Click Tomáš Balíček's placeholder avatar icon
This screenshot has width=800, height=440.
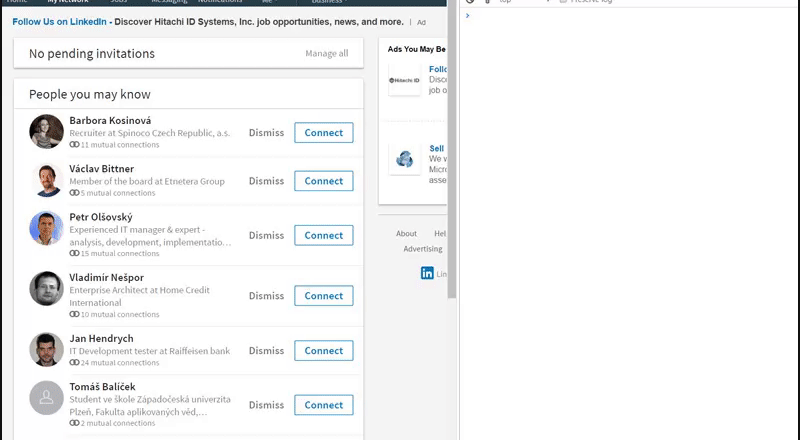pyautogui.click(x=46, y=398)
